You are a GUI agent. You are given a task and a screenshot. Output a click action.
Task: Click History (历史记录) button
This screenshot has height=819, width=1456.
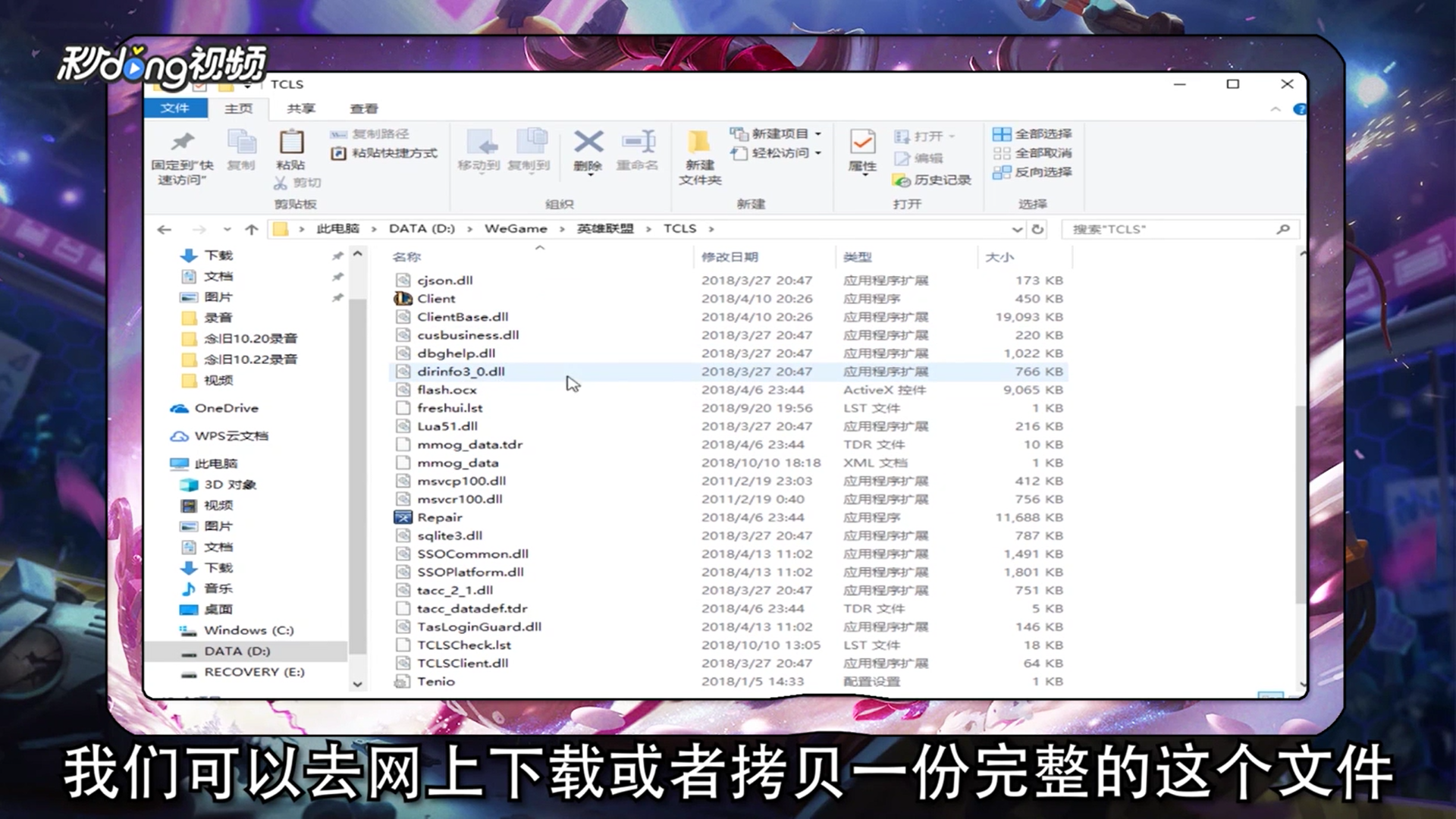(x=933, y=180)
